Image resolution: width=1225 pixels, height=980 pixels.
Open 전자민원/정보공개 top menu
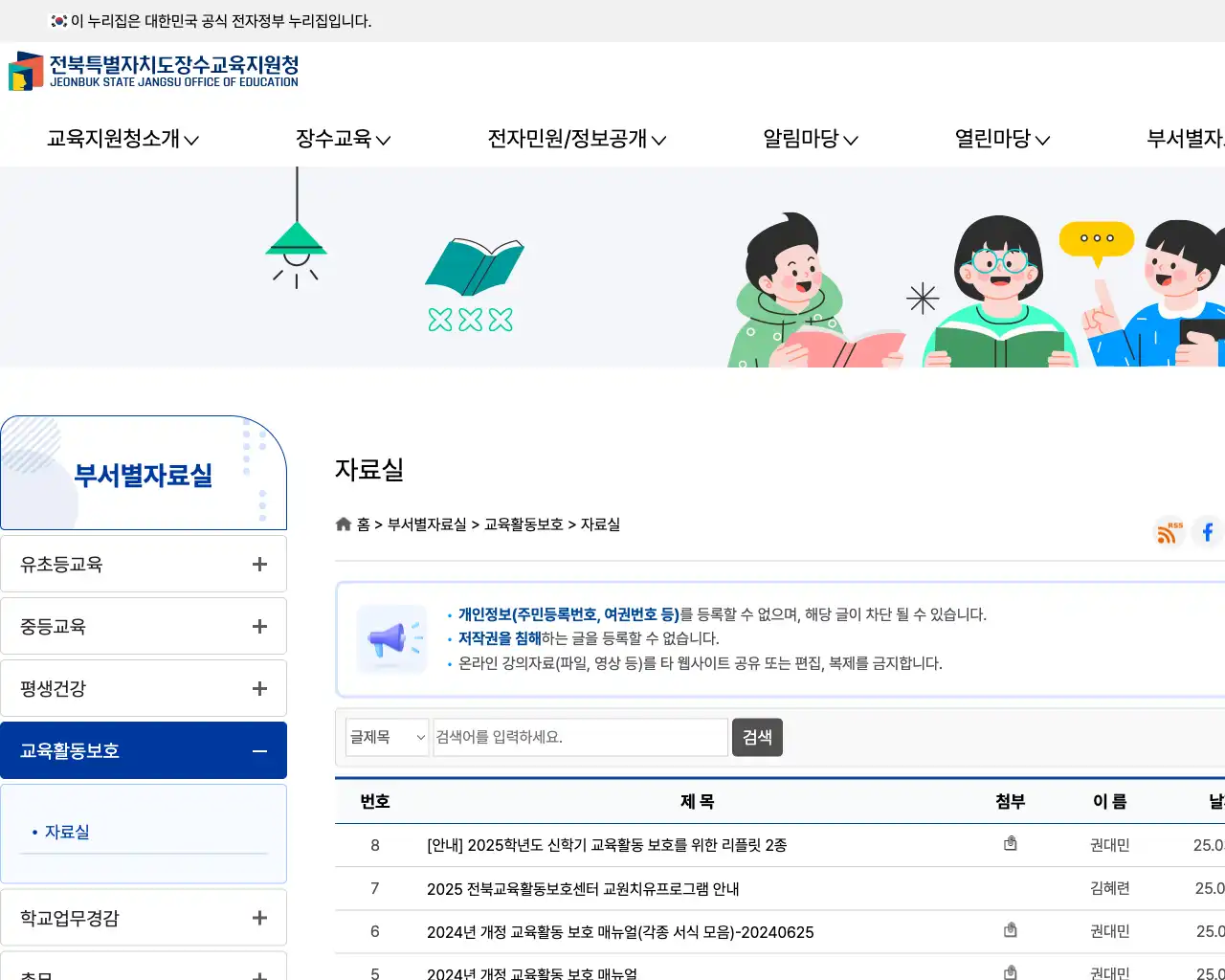tap(577, 139)
